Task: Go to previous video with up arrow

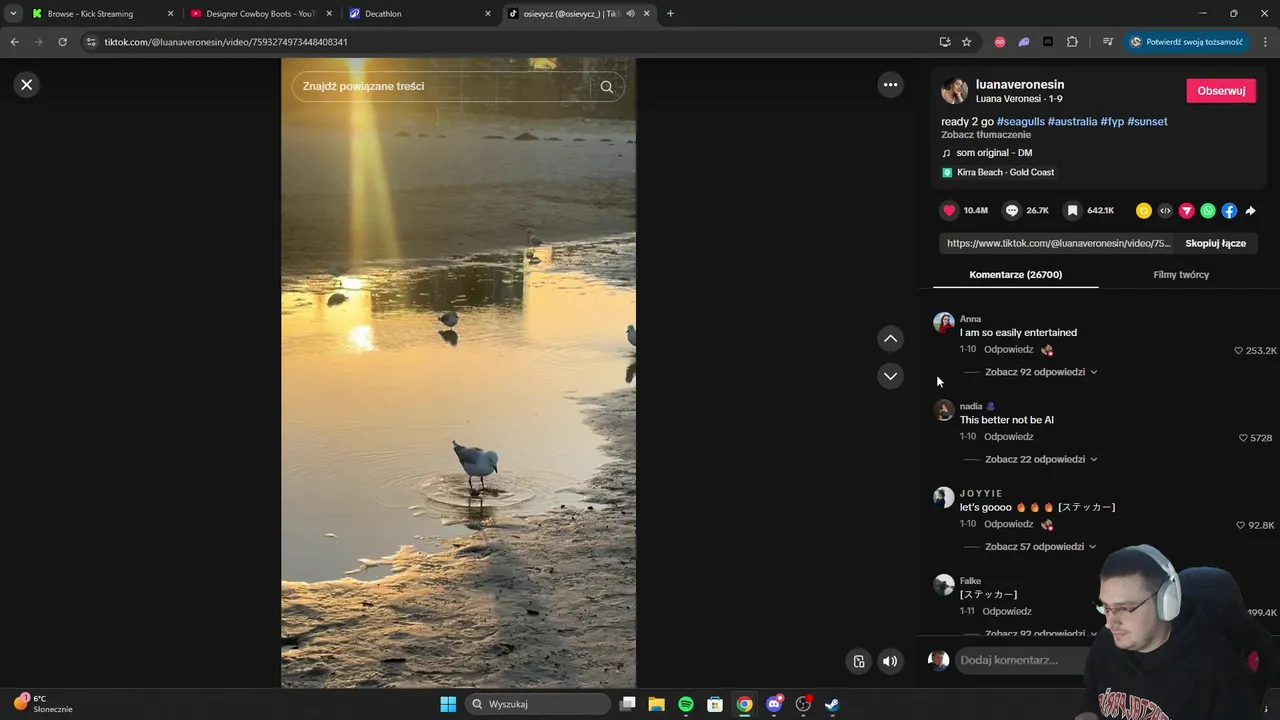Action: click(890, 339)
